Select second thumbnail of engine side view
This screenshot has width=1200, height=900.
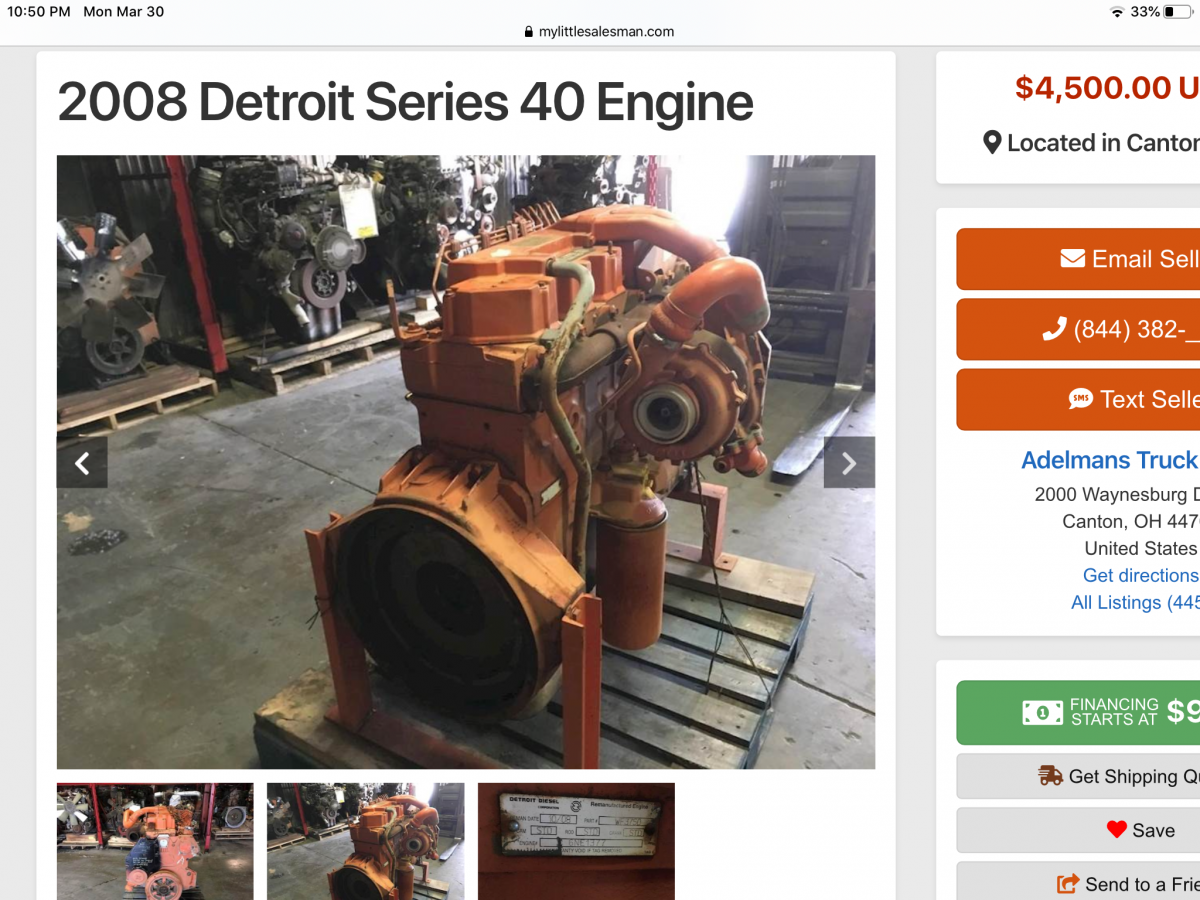tap(365, 841)
